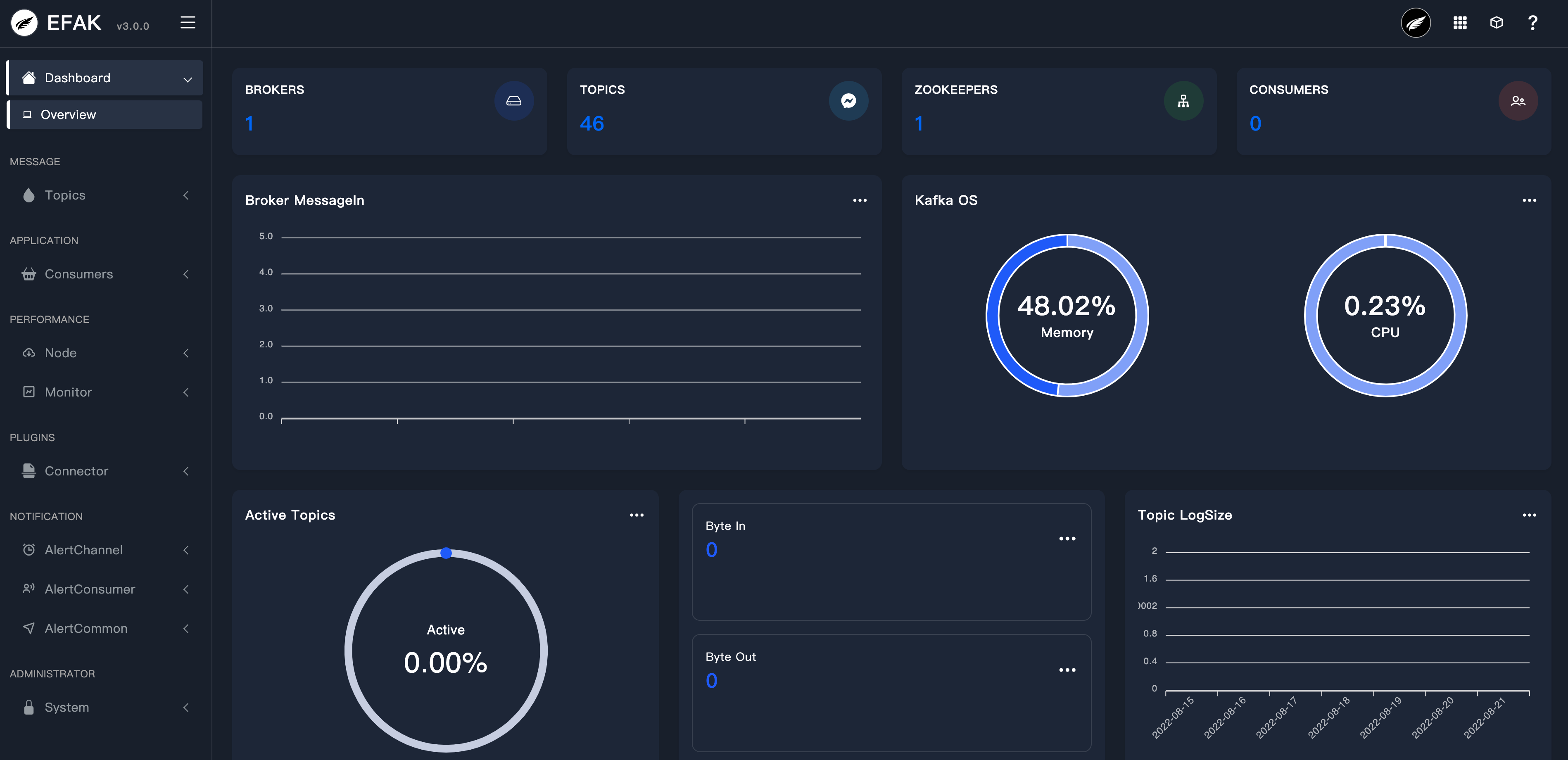This screenshot has width=1568, height=760.
Task: Click the v3.0.0 version text
Action: point(133,26)
